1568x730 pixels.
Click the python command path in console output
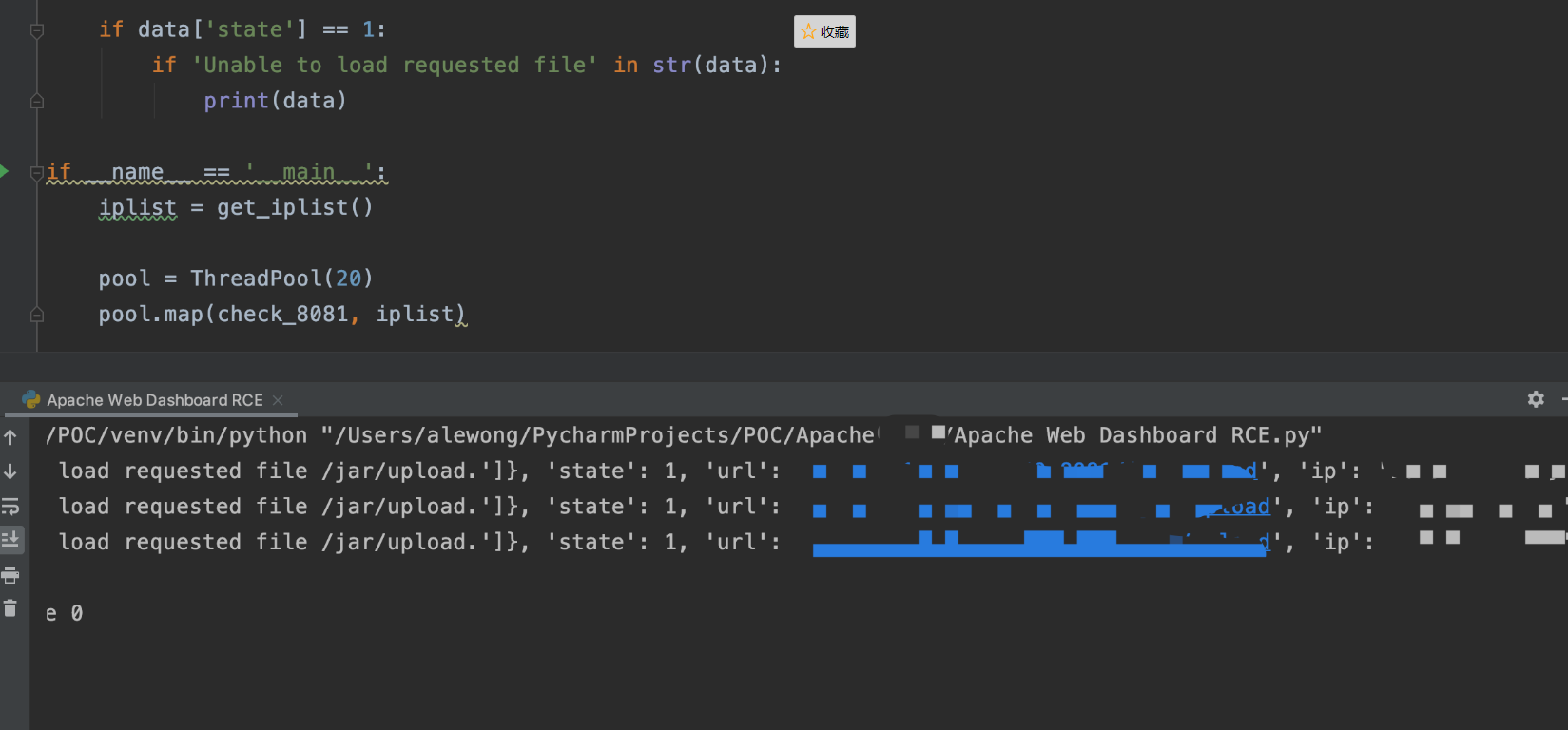(x=176, y=435)
